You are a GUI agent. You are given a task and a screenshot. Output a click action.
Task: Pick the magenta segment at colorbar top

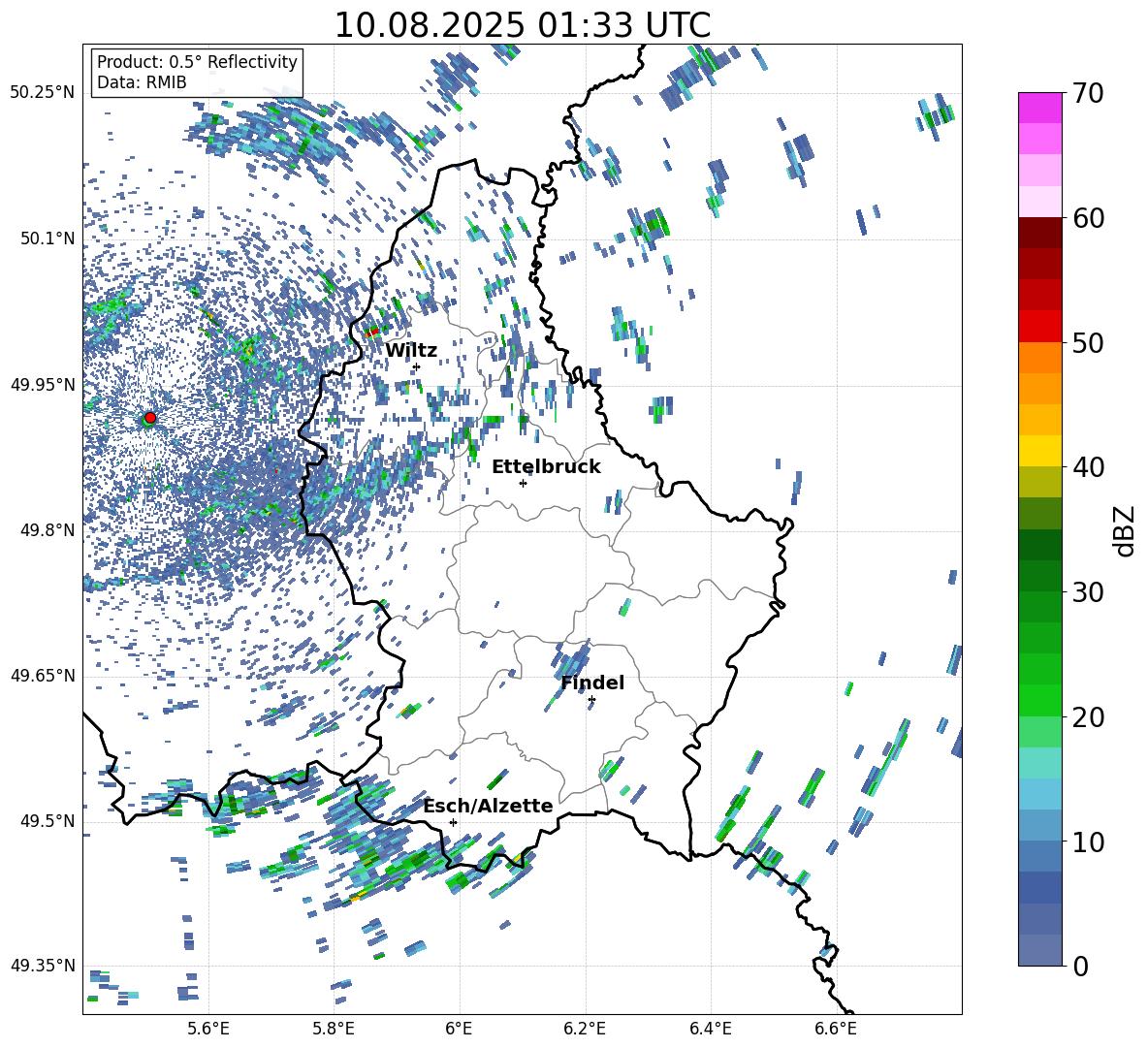point(1039,109)
